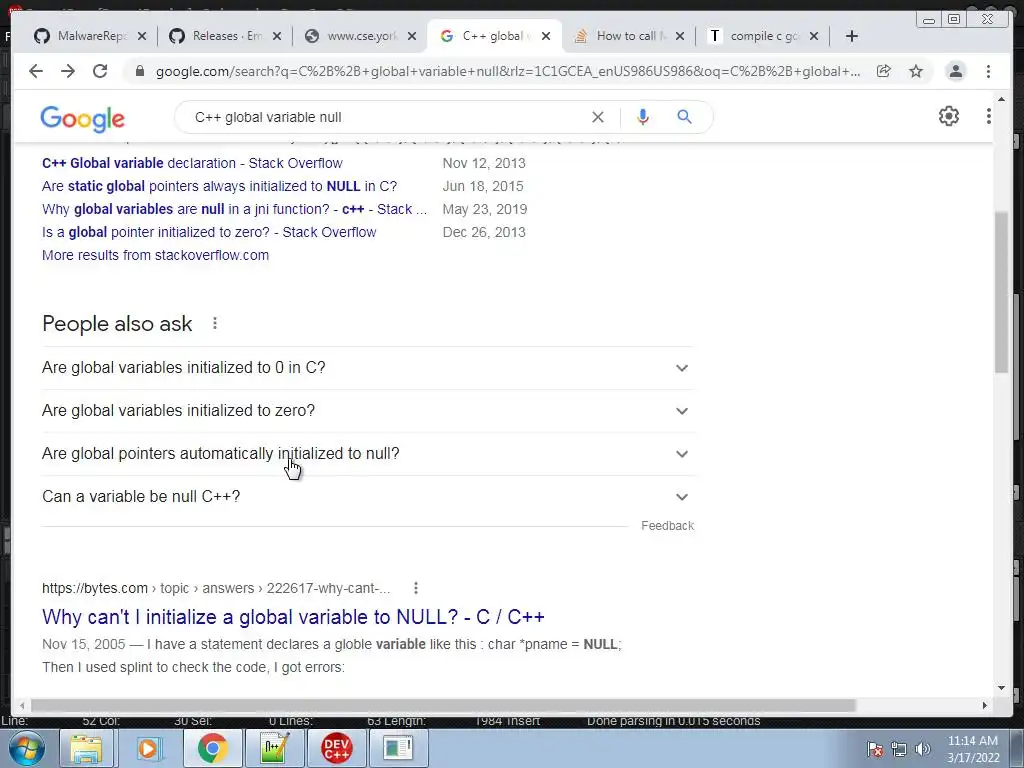
Task: Expand 'Are global variables initialized to zero?'
Action: tap(367, 411)
